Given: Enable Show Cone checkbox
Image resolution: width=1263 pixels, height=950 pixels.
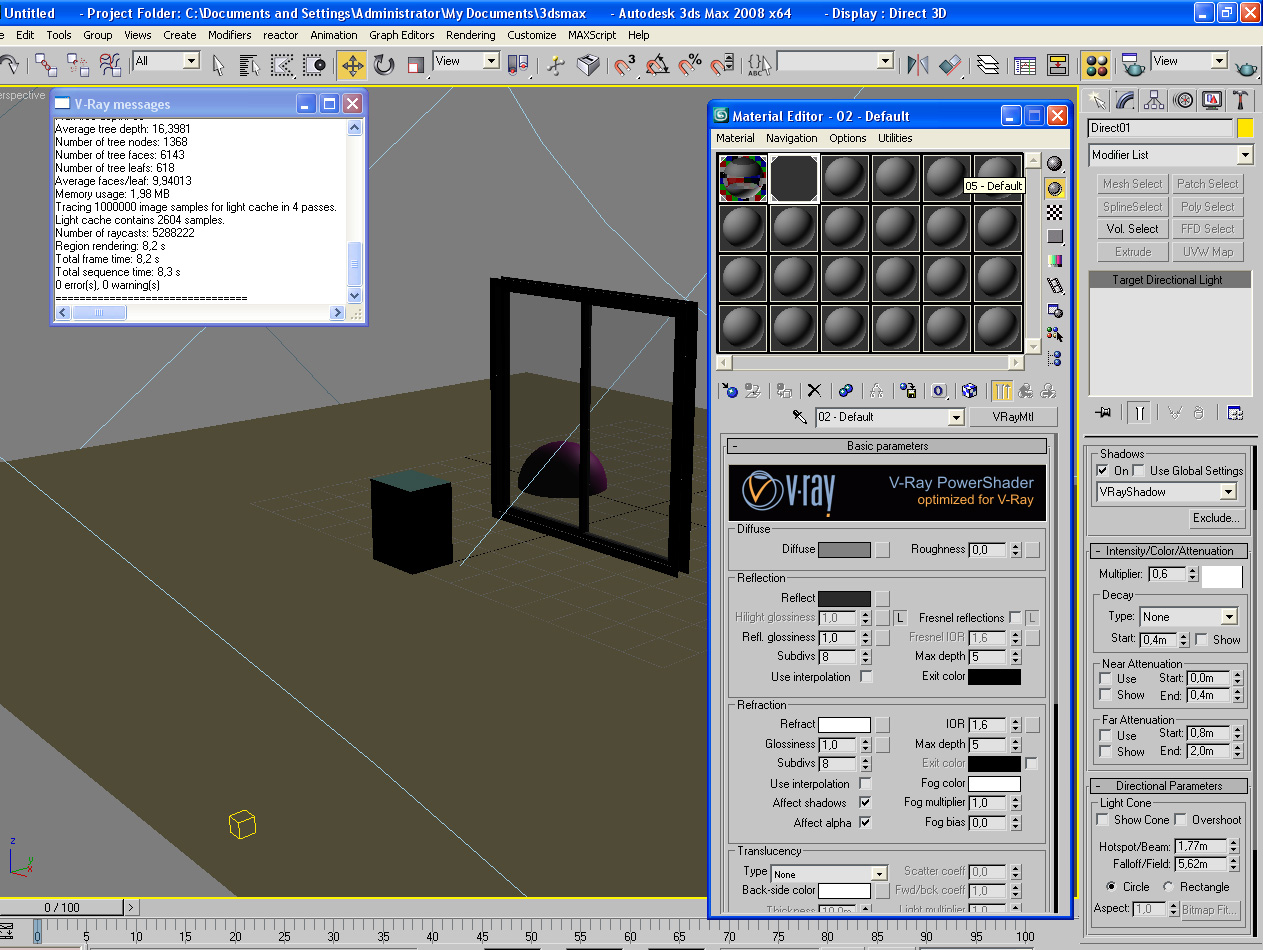Looking at the screenshot, I should (x=1104, y=820).
